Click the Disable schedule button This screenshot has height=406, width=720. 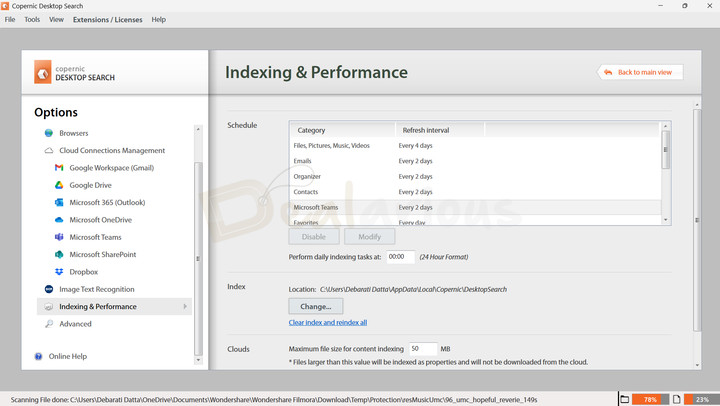(314, 237)
